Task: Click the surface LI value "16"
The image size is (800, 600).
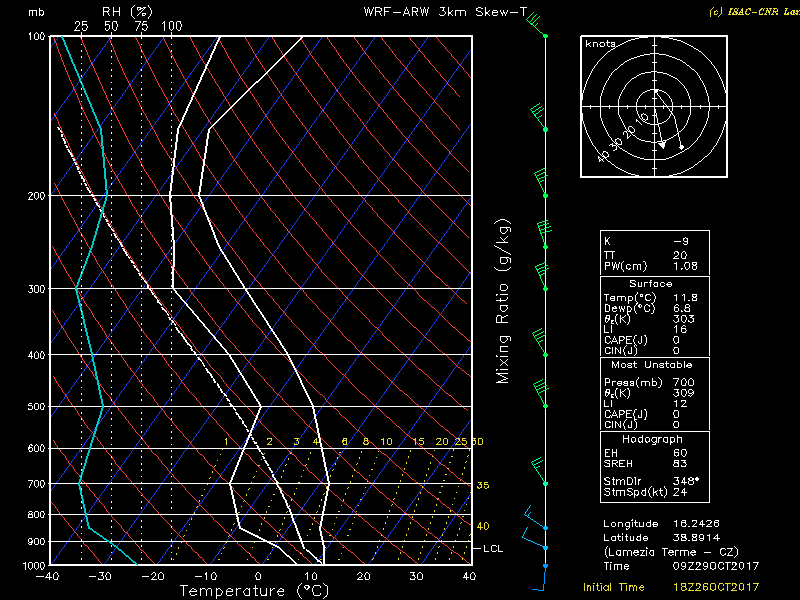Action: tap(680, 330)
